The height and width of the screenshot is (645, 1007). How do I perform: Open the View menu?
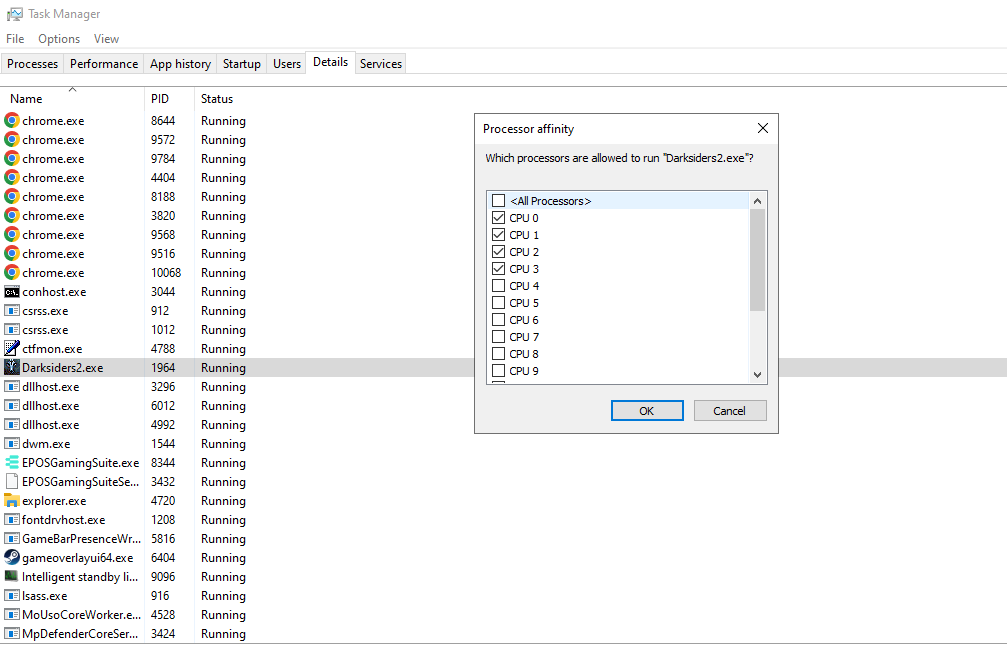(x=106, y=39)
